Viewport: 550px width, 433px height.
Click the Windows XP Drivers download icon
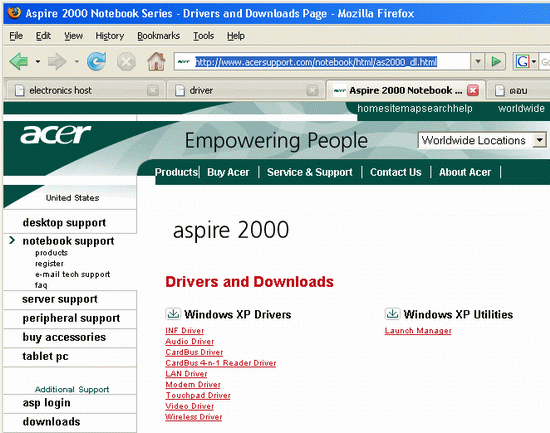coord(173,314)
